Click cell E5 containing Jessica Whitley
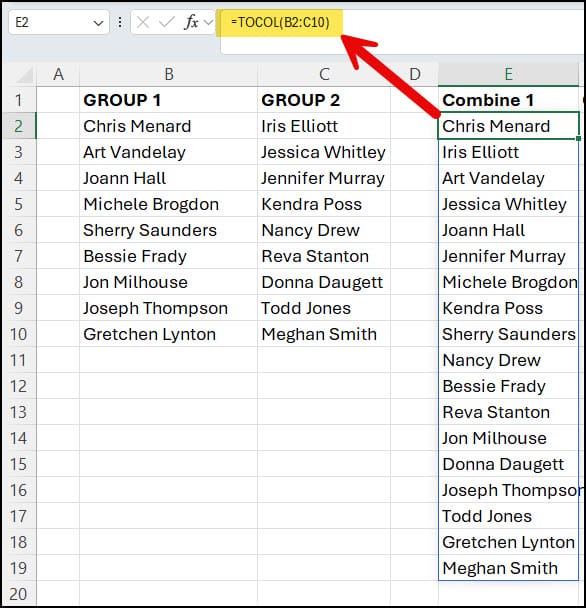 coord(508,204)
